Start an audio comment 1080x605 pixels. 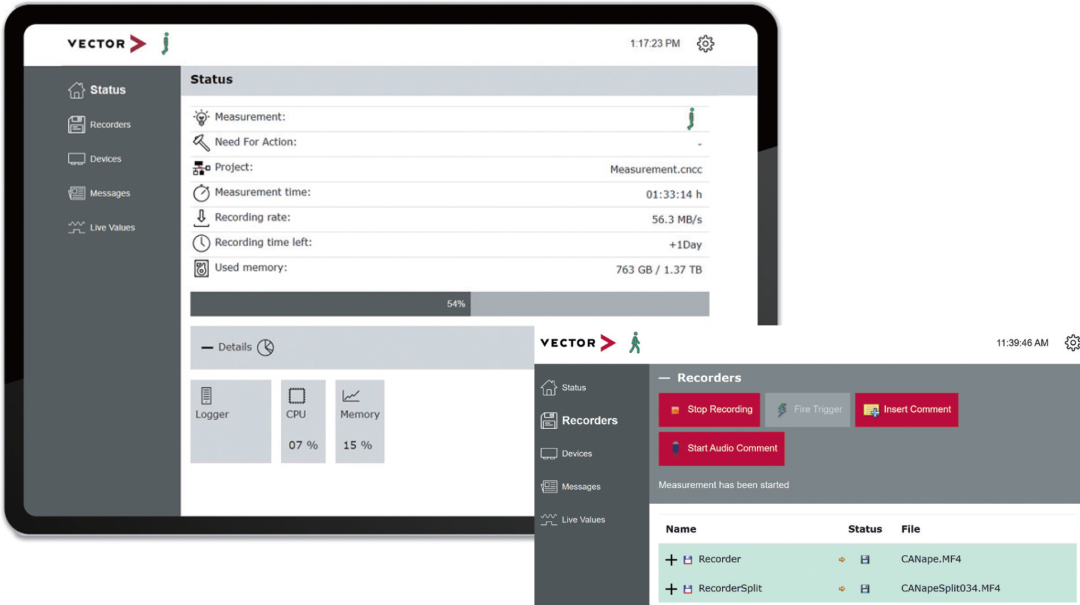[x=721, y=448]
